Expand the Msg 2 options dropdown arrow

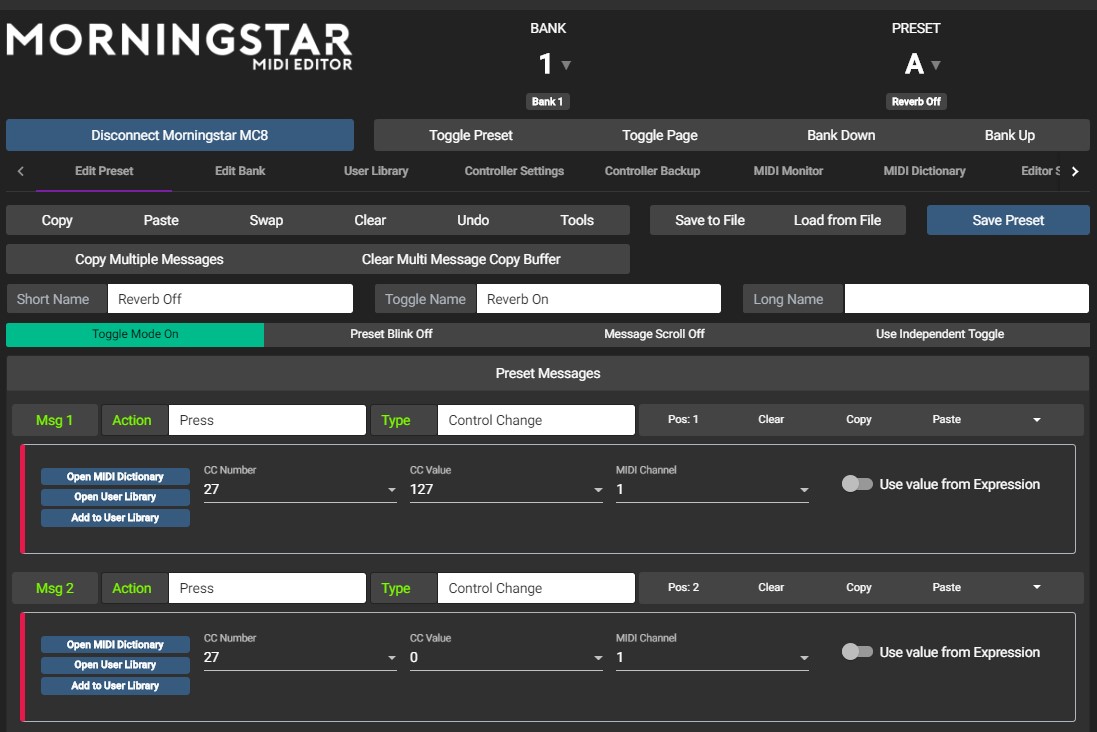[x=1037, y=588]
